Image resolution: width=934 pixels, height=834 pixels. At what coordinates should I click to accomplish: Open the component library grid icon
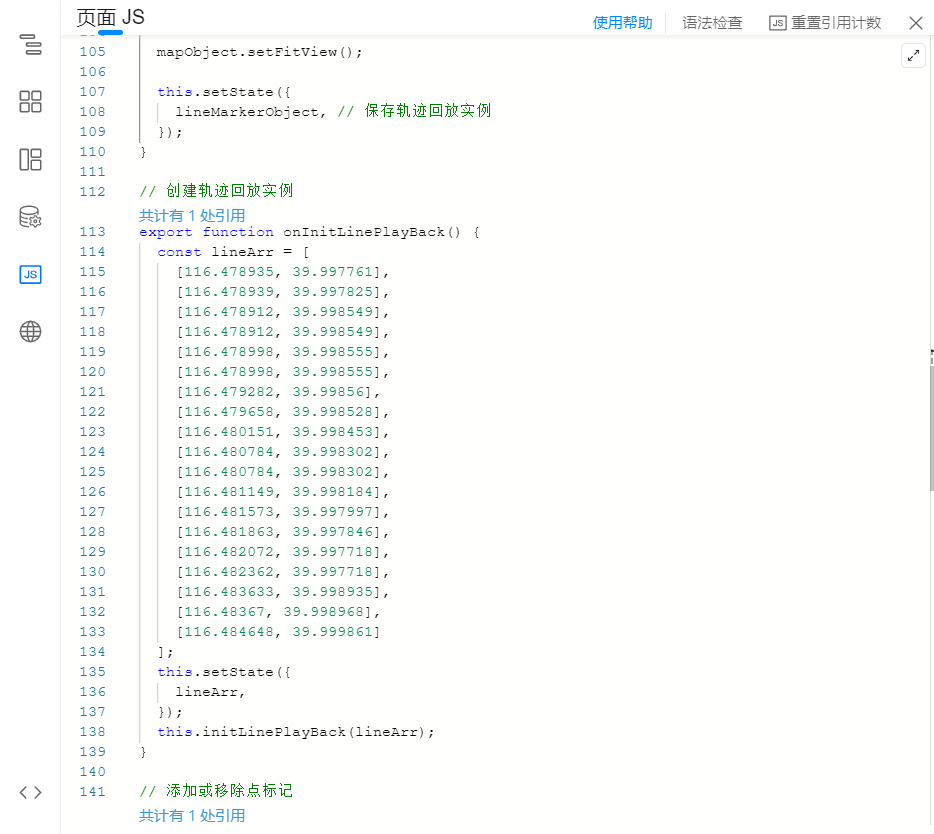tap(30, 102)
